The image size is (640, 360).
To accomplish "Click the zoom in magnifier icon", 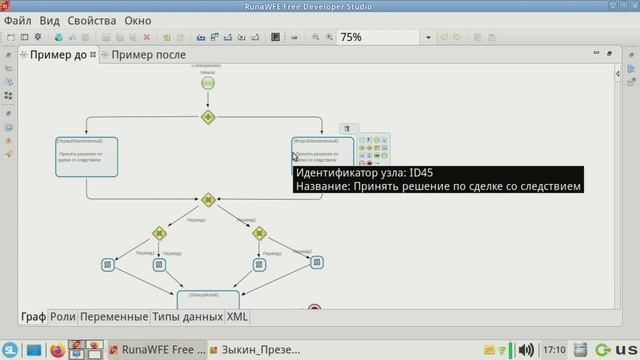I will [329, 37].
